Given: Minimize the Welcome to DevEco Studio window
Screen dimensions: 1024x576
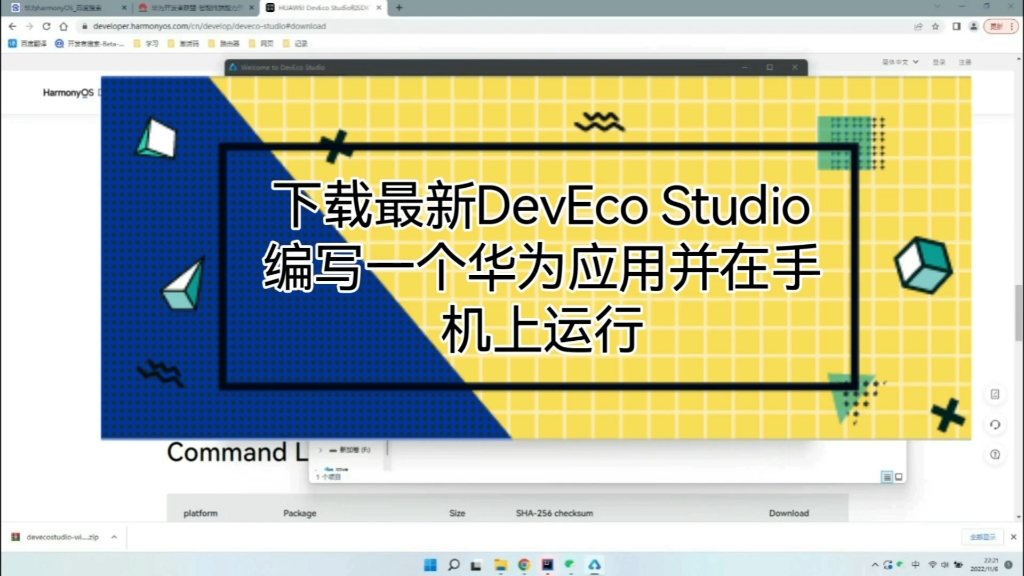Looking at the screenshot, I should click(744, 67).
